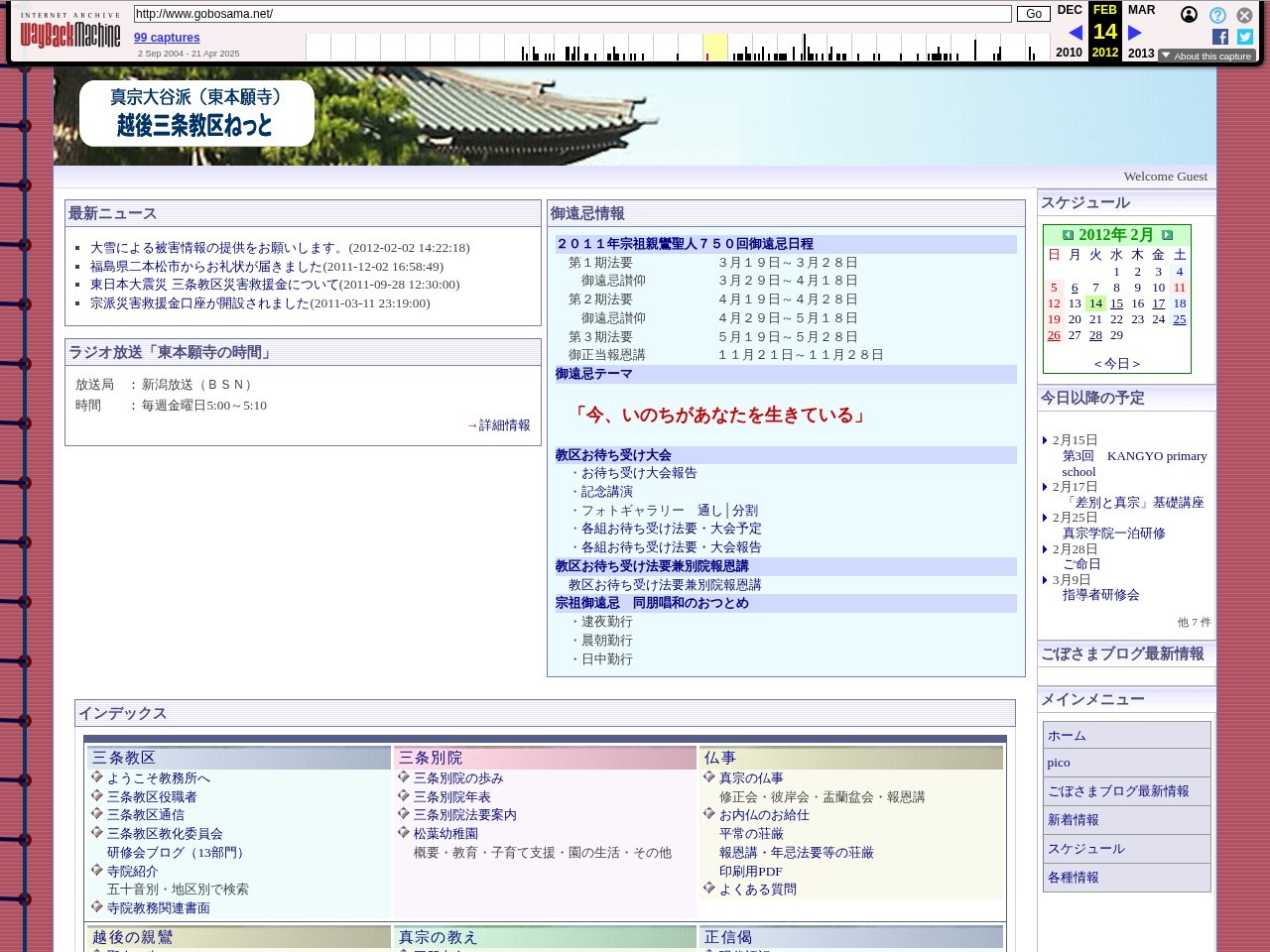Go to previous capture with left arrow
This screenshot has width=1270, height=952.
1075,33
